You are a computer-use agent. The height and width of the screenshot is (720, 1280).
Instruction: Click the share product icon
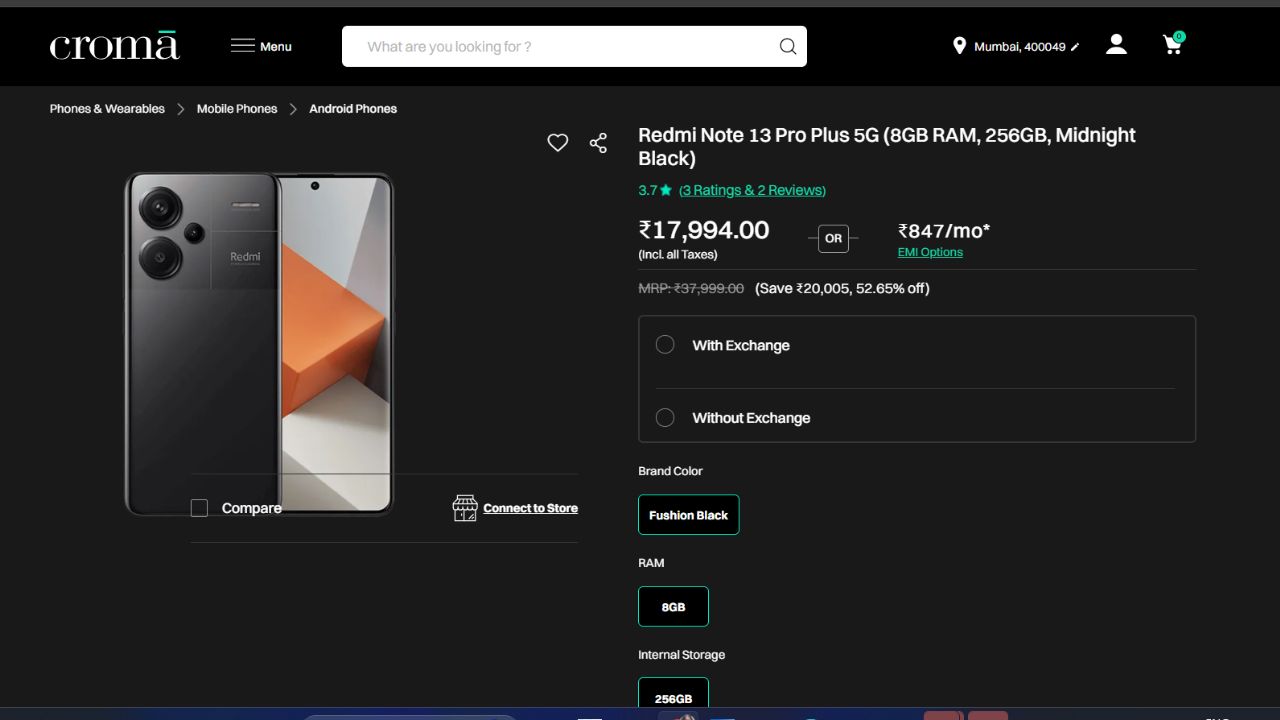(x=598, y=143)
